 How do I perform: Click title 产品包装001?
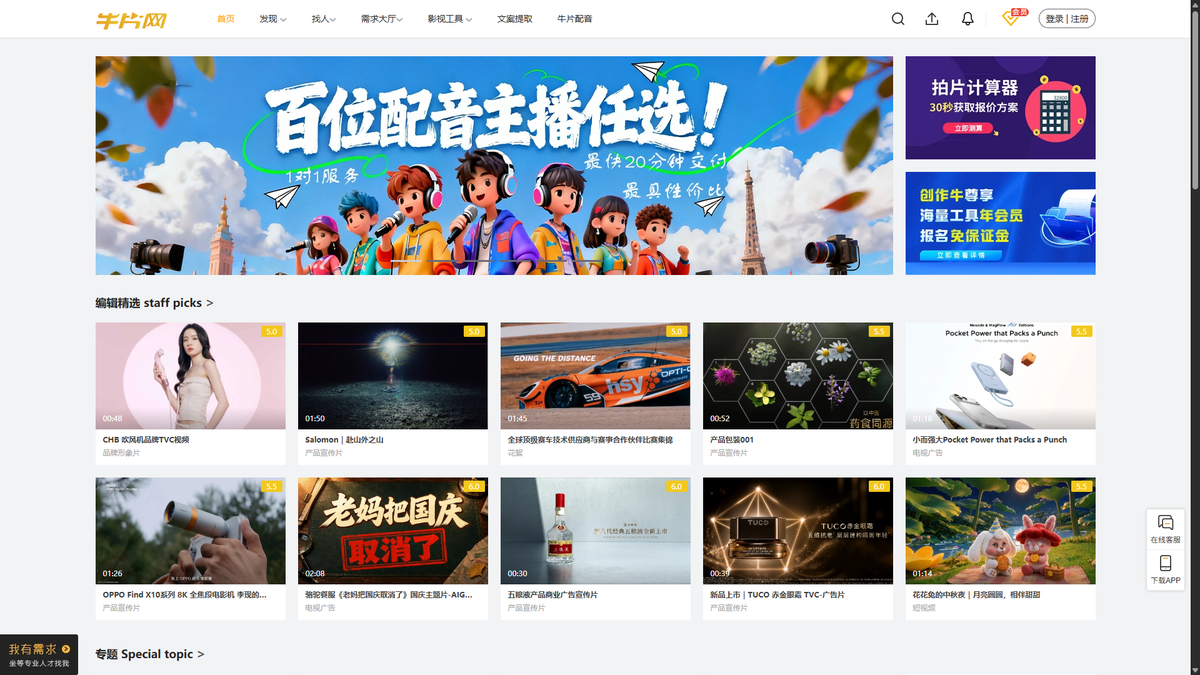pos(732,440)
